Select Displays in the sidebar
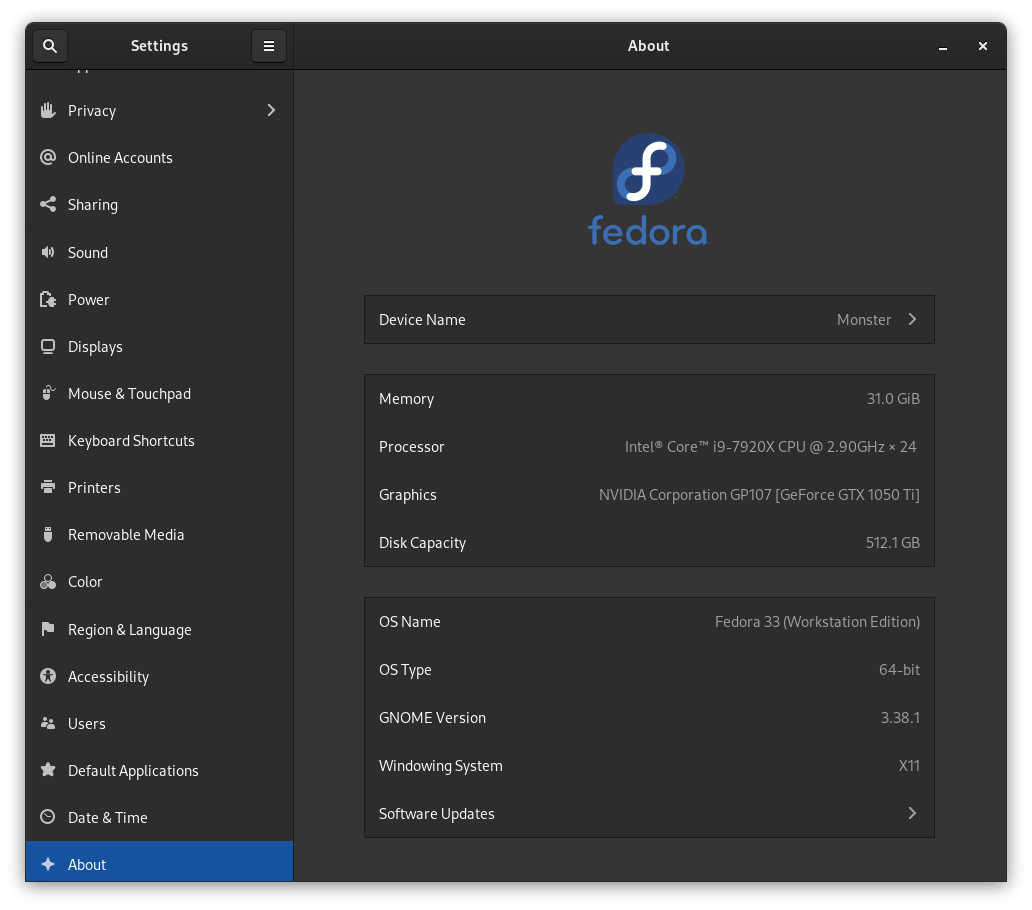The image size is (1032, 910). coord(159,346)
